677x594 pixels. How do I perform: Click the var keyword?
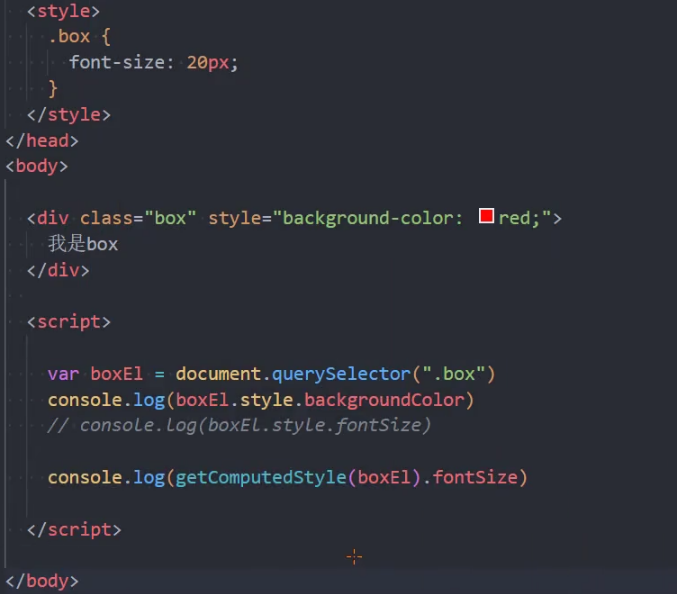63,374
